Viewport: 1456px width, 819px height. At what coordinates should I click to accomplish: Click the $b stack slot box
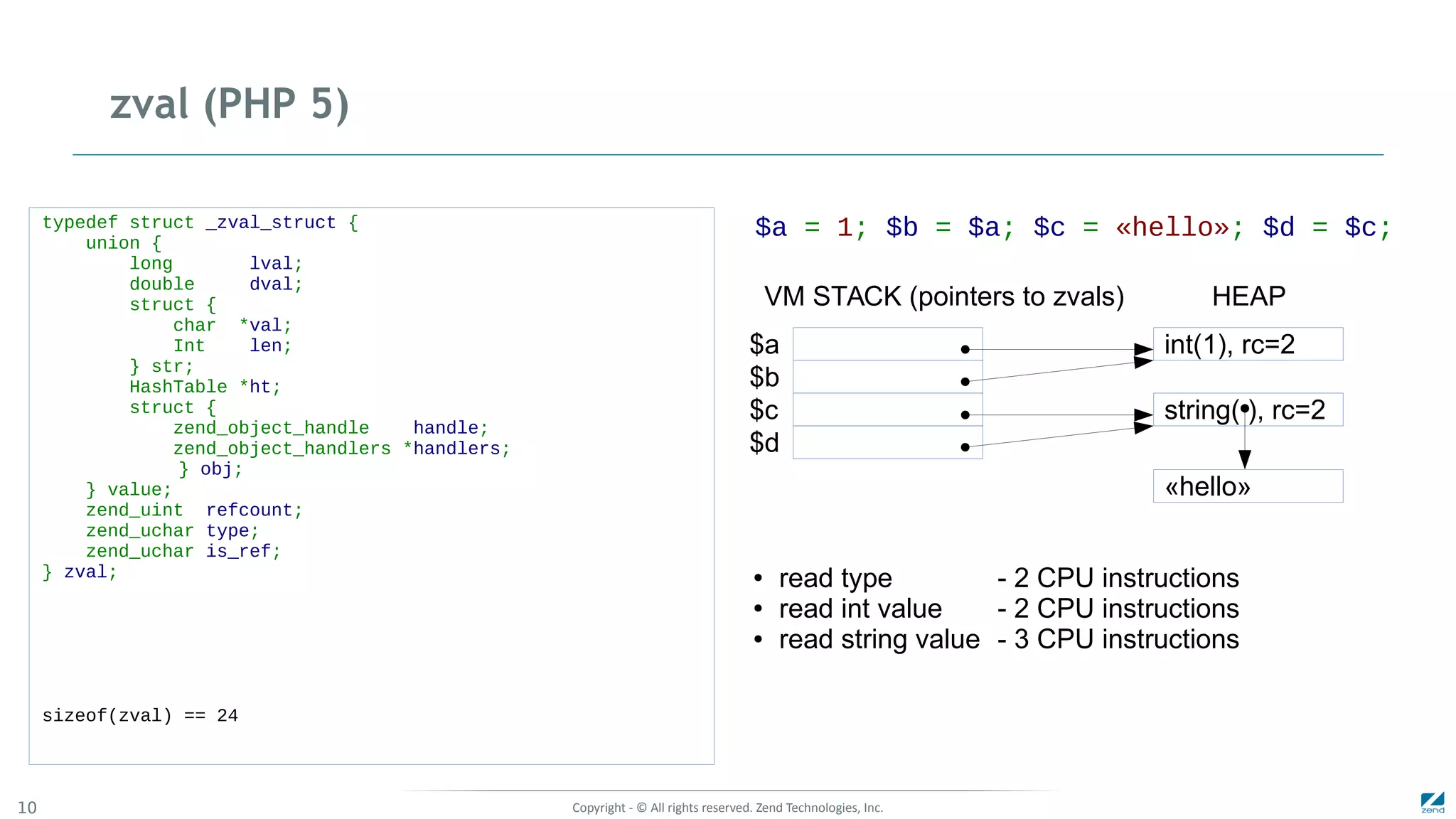point(888,377)
